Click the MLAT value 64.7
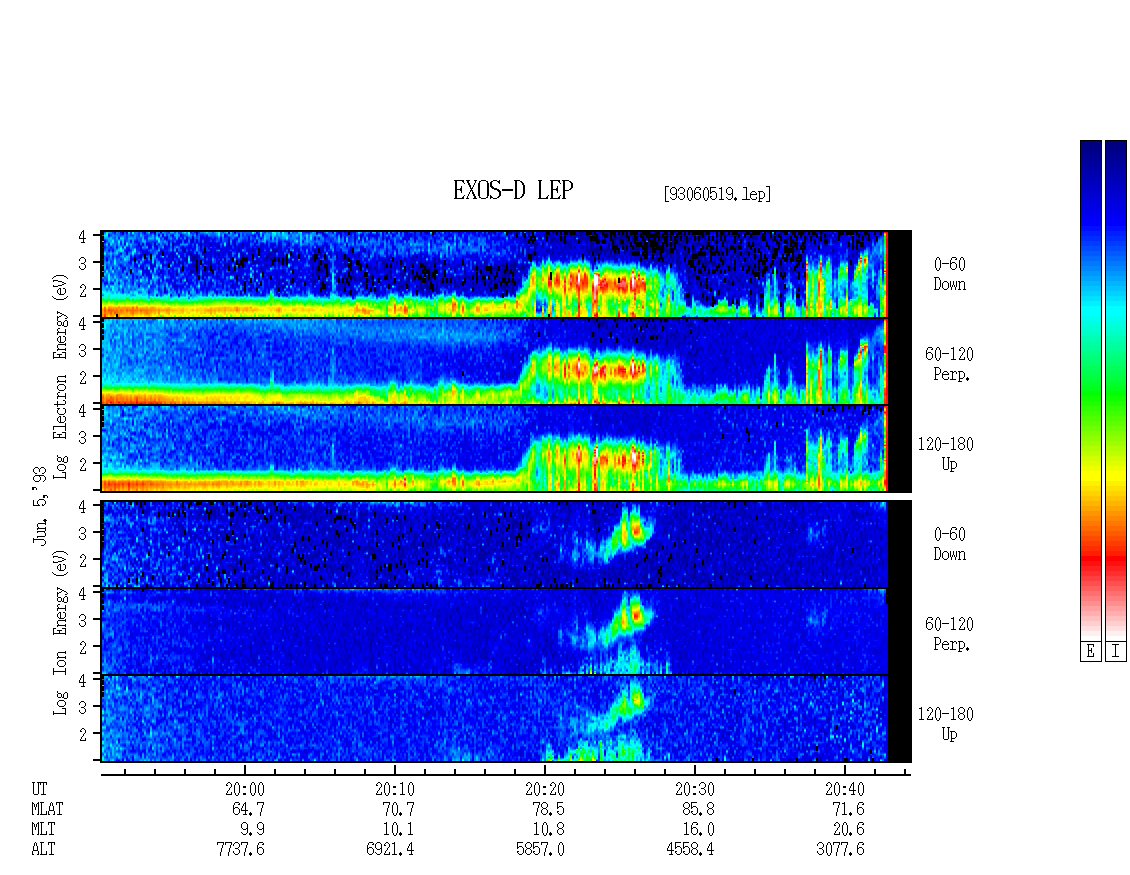This screenshot has height=875, width=1130. (x=248, y=809)
